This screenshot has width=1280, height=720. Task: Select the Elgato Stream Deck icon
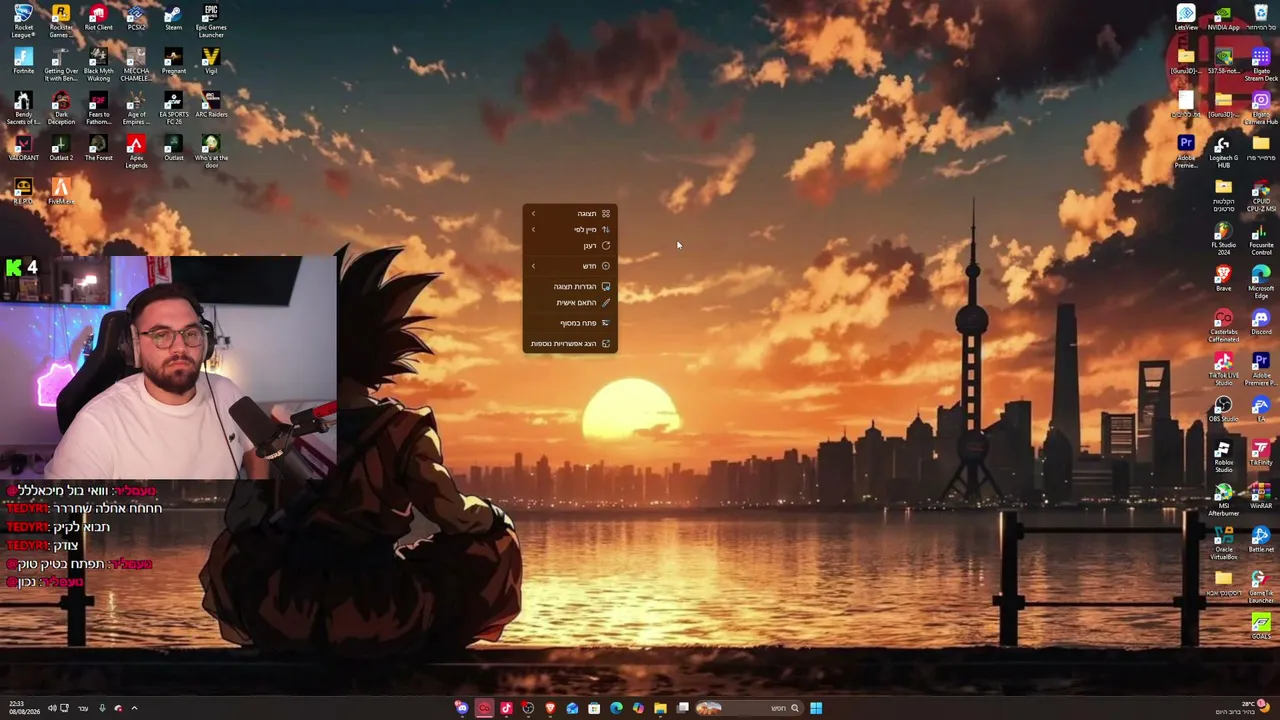click(1261, 65)
